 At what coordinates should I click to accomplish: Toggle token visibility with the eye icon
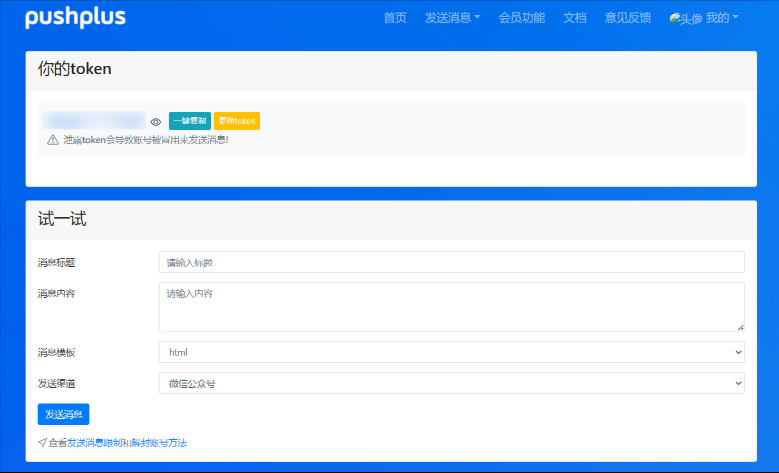pyautogui.click(x=156, y=122)
